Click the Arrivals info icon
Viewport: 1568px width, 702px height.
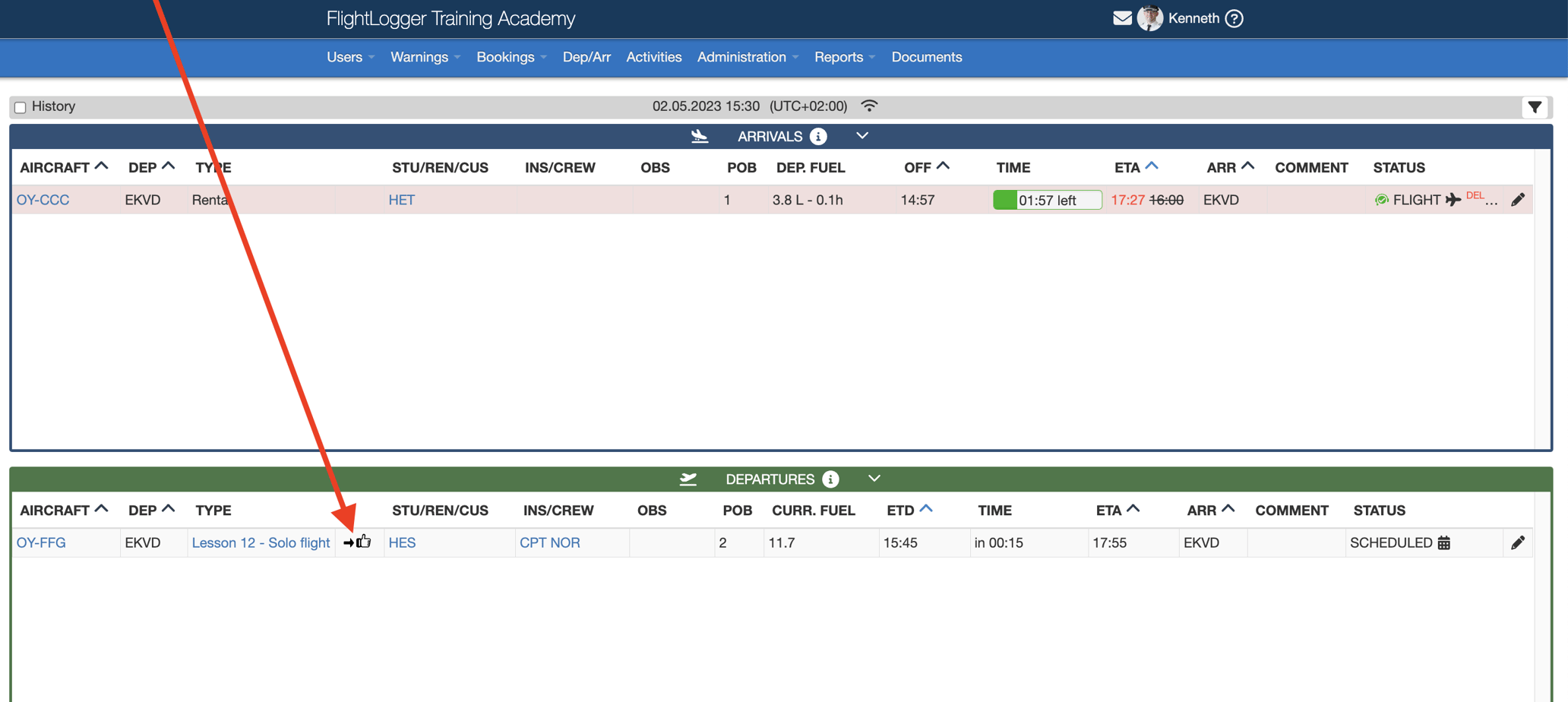tap(818, 137)
